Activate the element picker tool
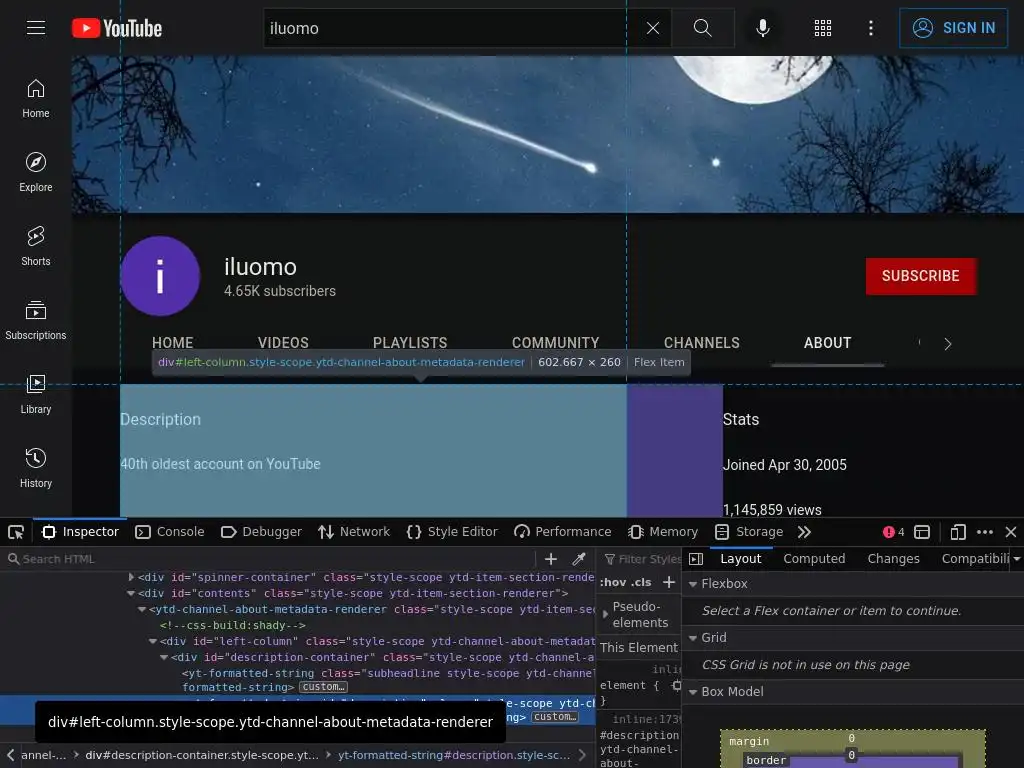Screen dimensions: 1024x768 tap(16, 532)
